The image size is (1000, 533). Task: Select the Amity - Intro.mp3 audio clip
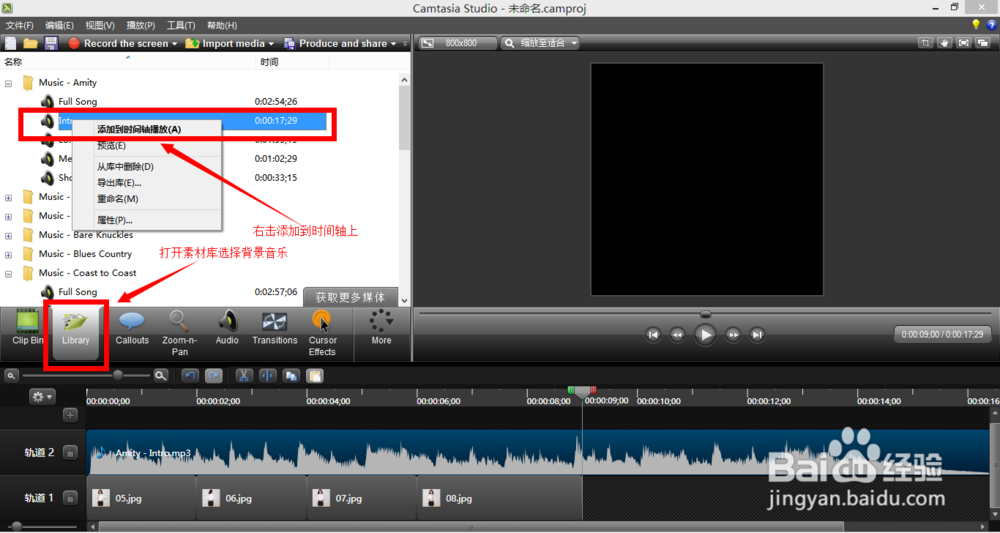[538, 453]
